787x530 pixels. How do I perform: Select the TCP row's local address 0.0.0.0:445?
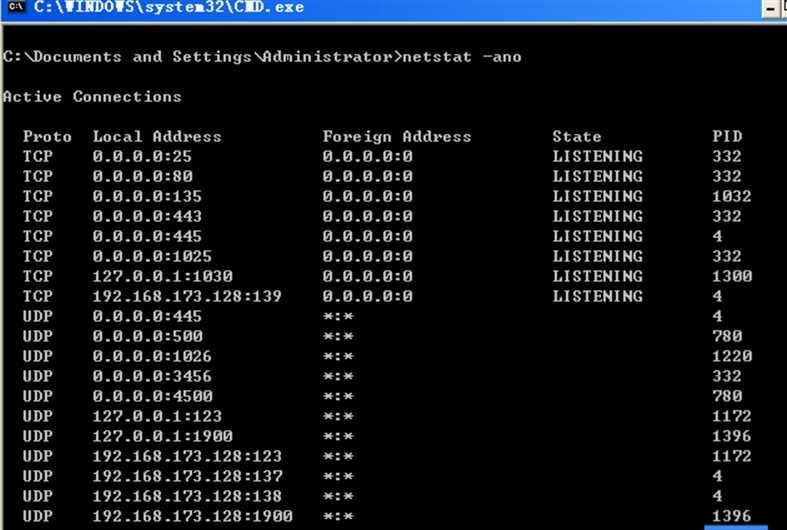(x=147, y=236)
